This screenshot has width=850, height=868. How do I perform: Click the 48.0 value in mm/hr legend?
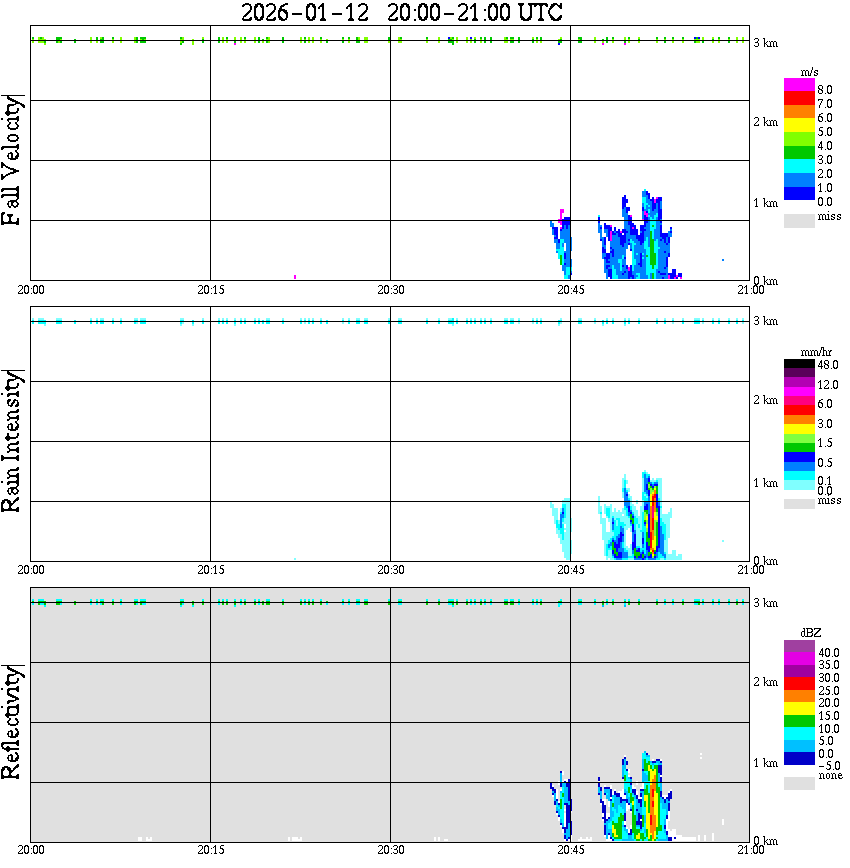coord(828,365)
